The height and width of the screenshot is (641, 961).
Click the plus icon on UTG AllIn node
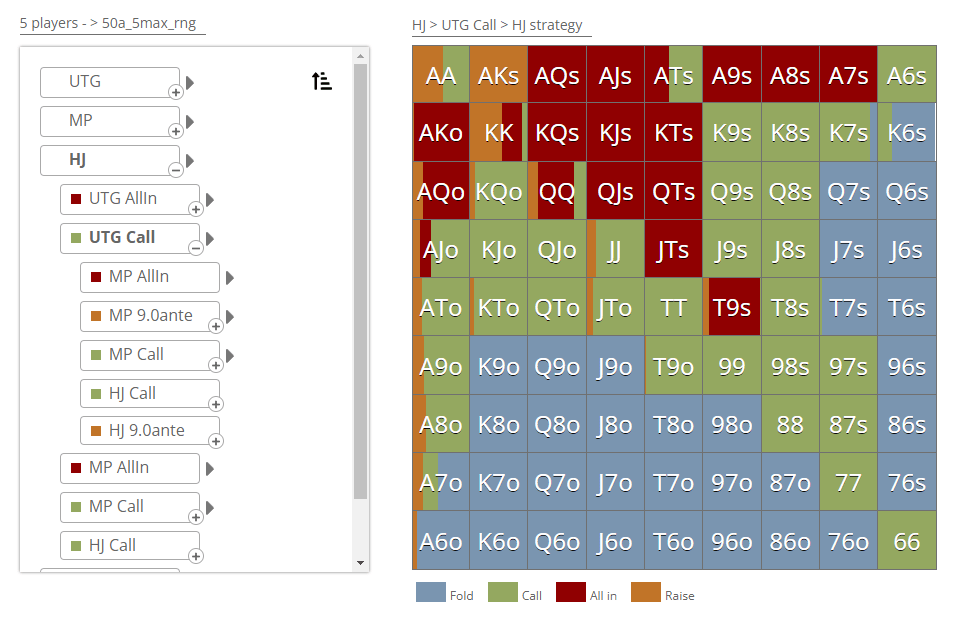click(195, 209)
